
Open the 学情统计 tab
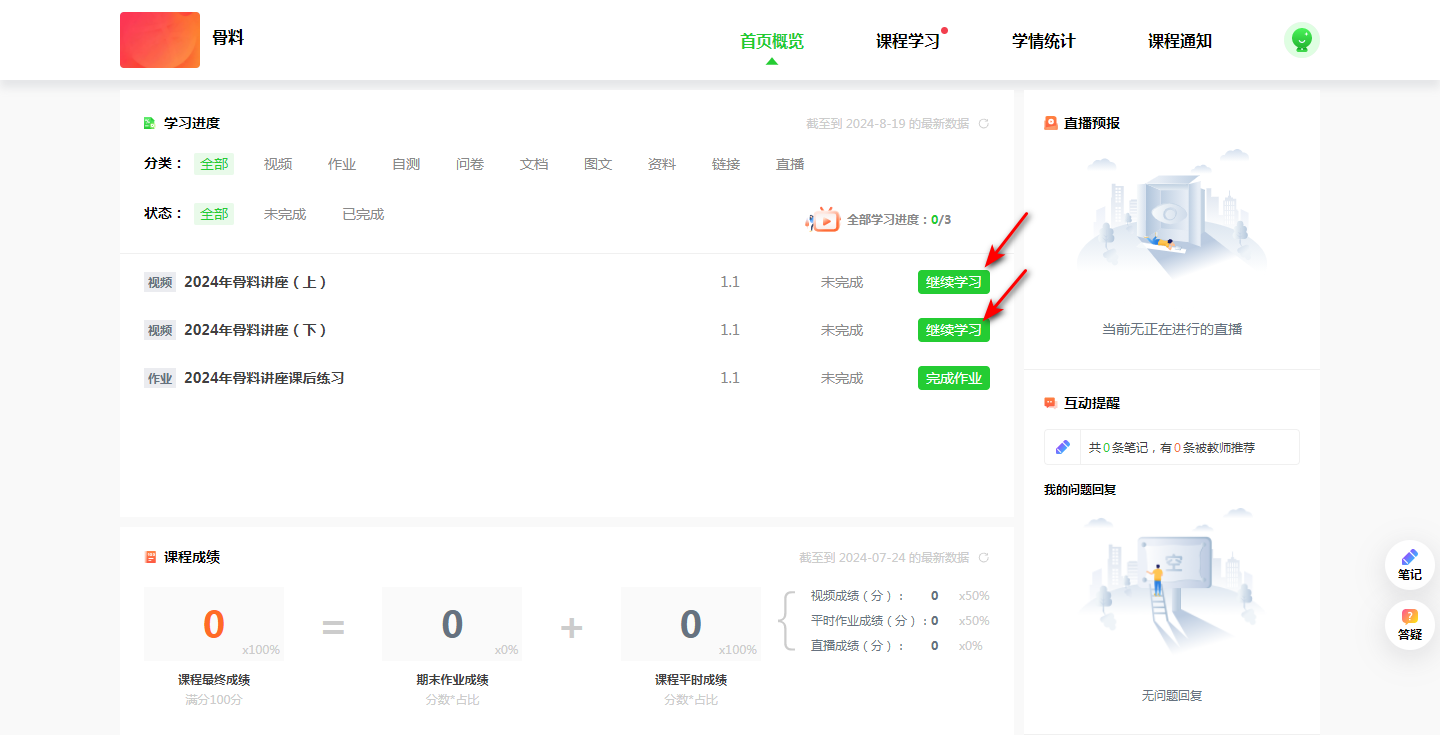1043,41
